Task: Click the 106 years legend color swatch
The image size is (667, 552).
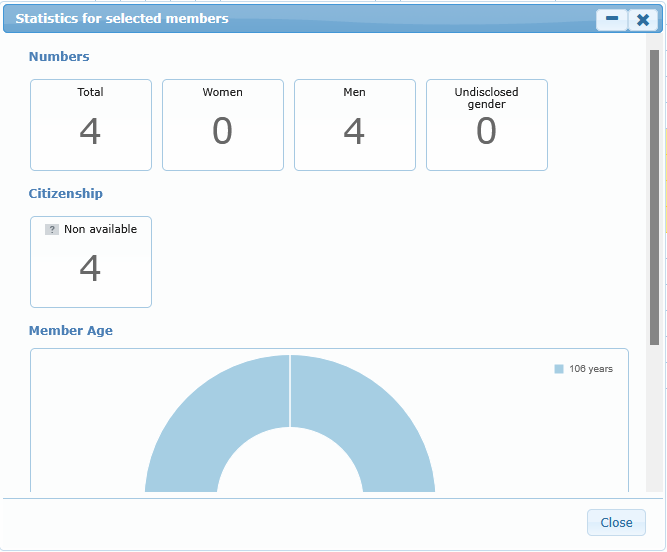Action: [559, 369]
